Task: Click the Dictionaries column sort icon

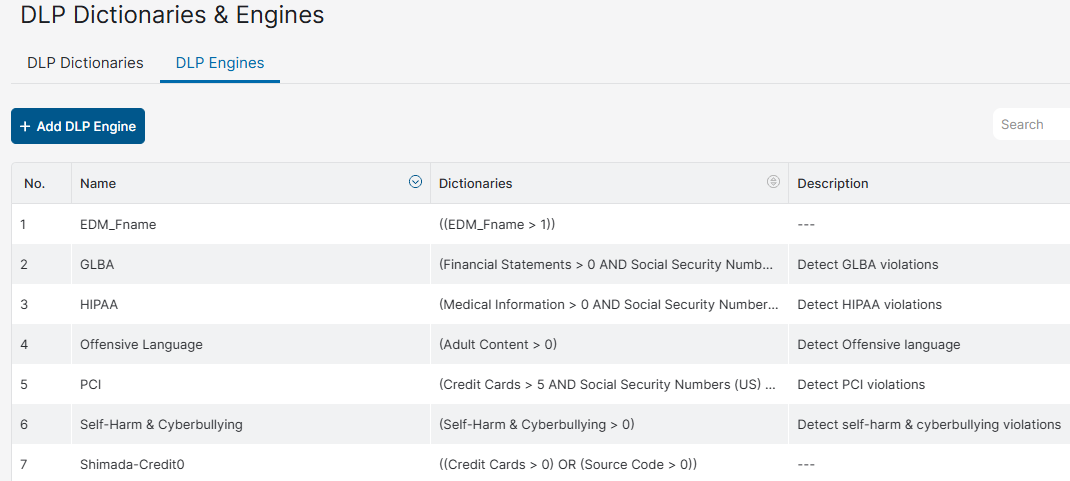Action: [x=773, y=181]
